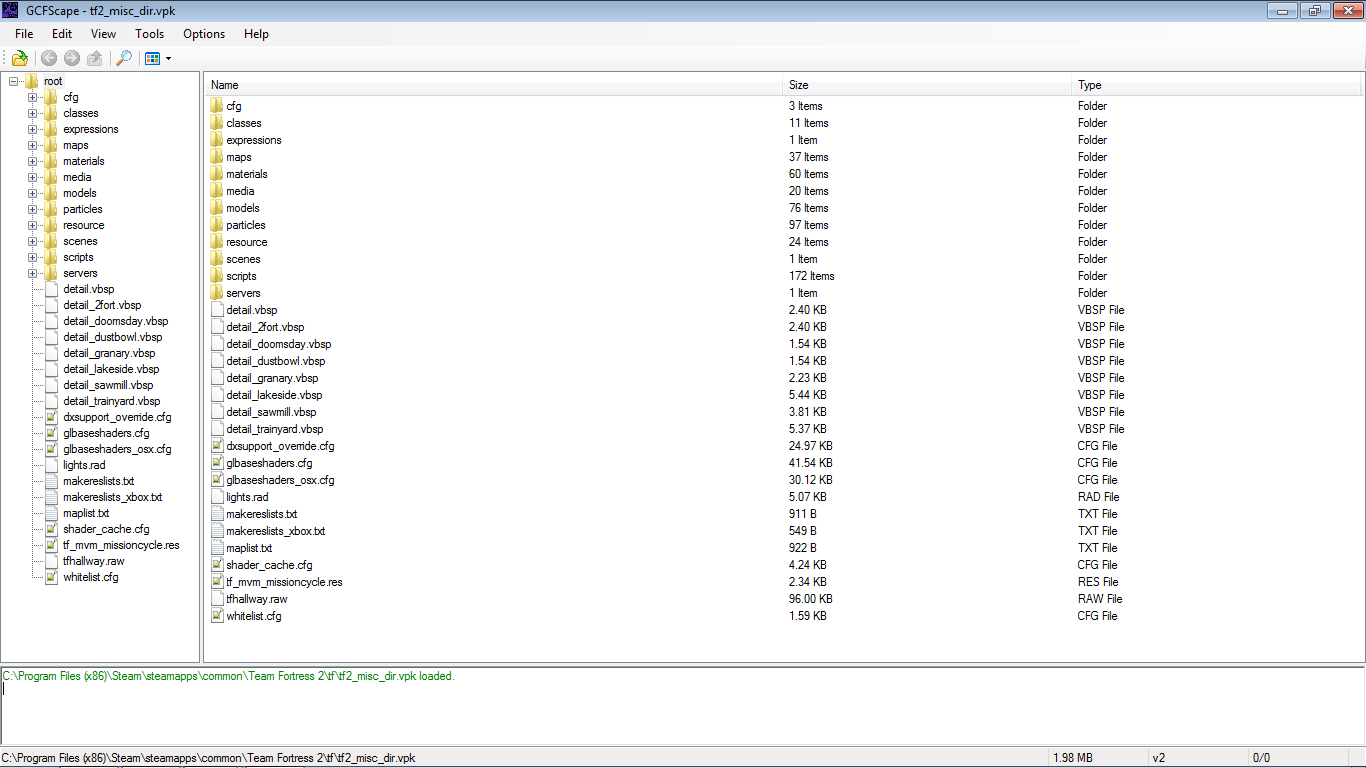Screen dimensions: 1366x768
Task: Click the makereslists.txt file icon in the file list
Action: point(217,514)
